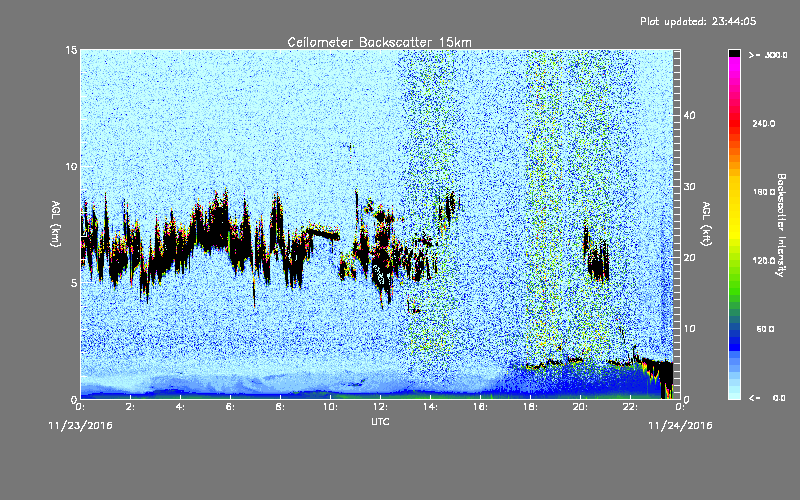Screen dimensions: 800x500
Task: Pick the black top segment of the colorbar
Action: click(734, 53)
